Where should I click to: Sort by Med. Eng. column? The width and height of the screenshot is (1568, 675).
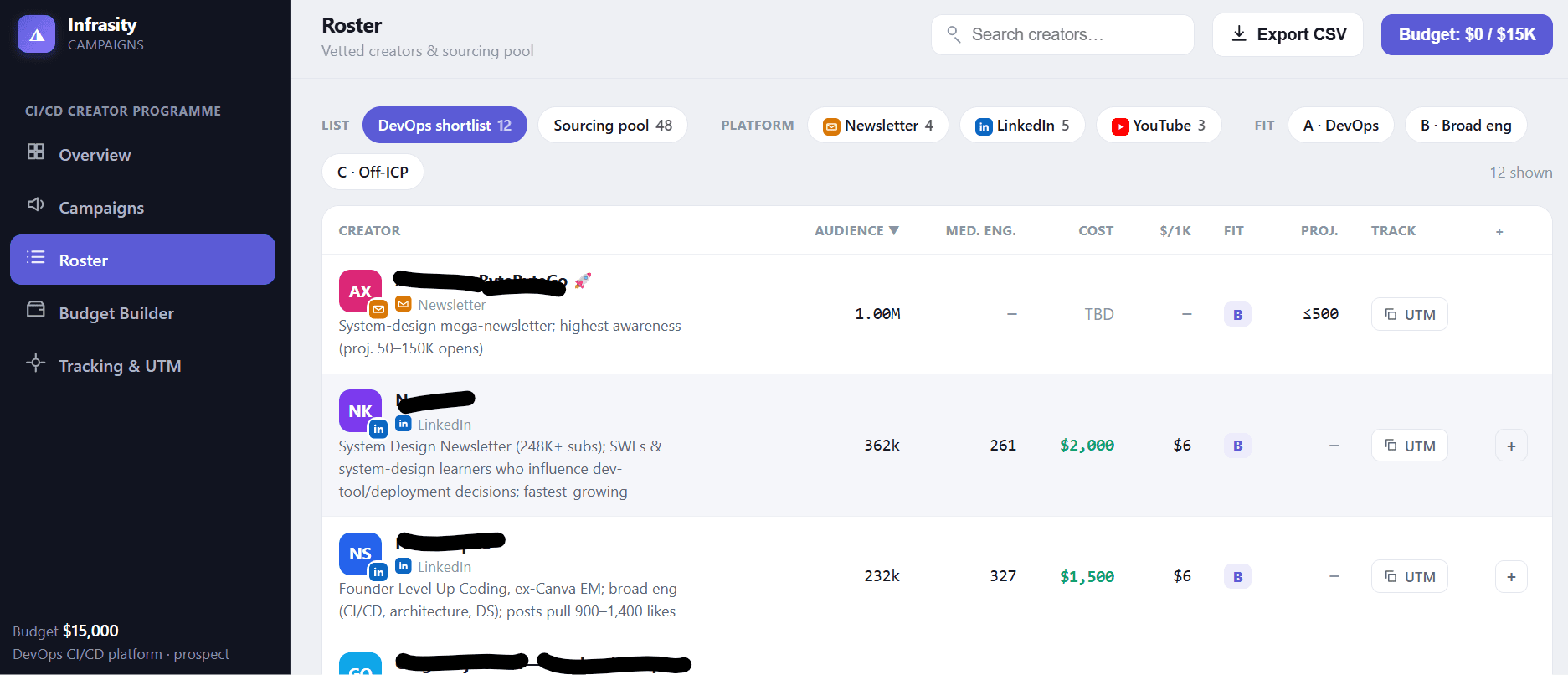pos(980,230)
